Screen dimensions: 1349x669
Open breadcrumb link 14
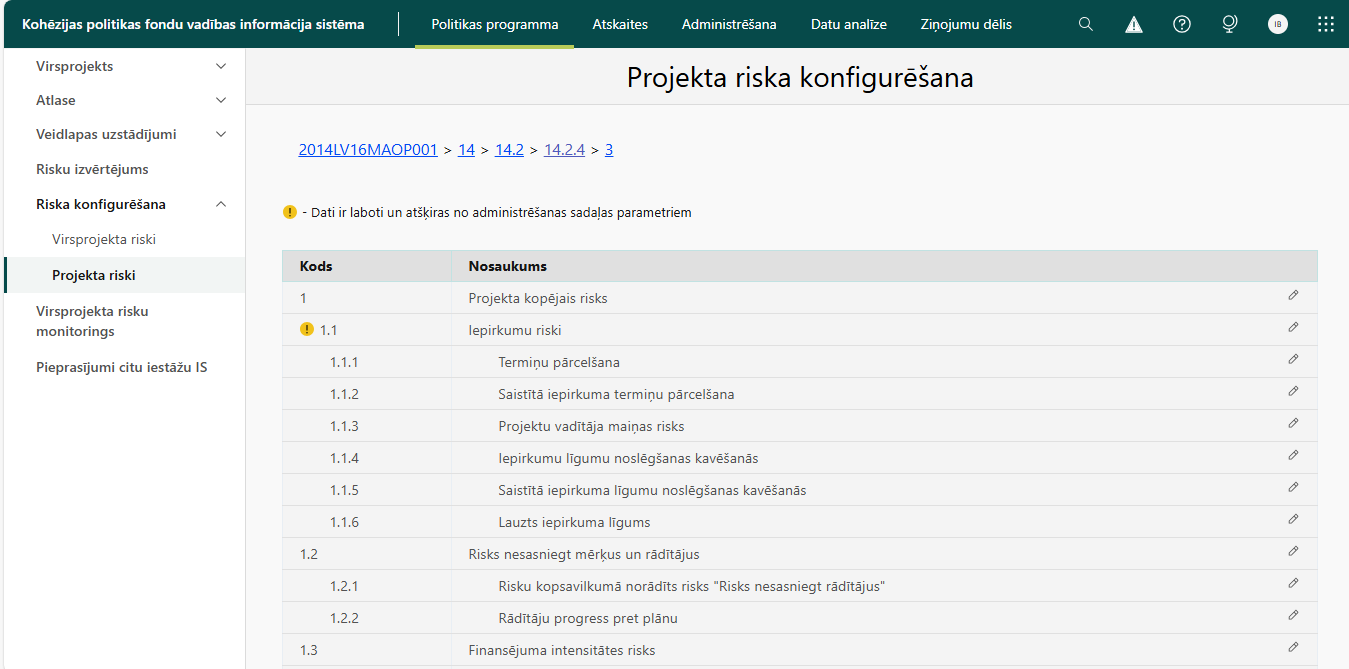466,150
